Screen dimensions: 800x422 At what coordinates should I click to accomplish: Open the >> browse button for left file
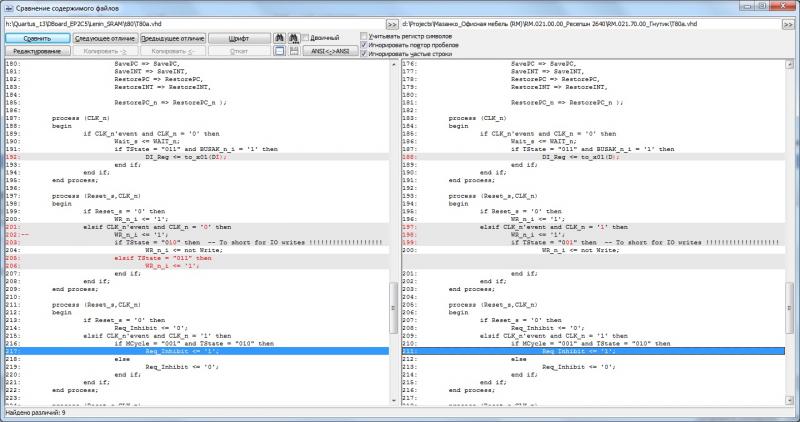coord(392,22)
